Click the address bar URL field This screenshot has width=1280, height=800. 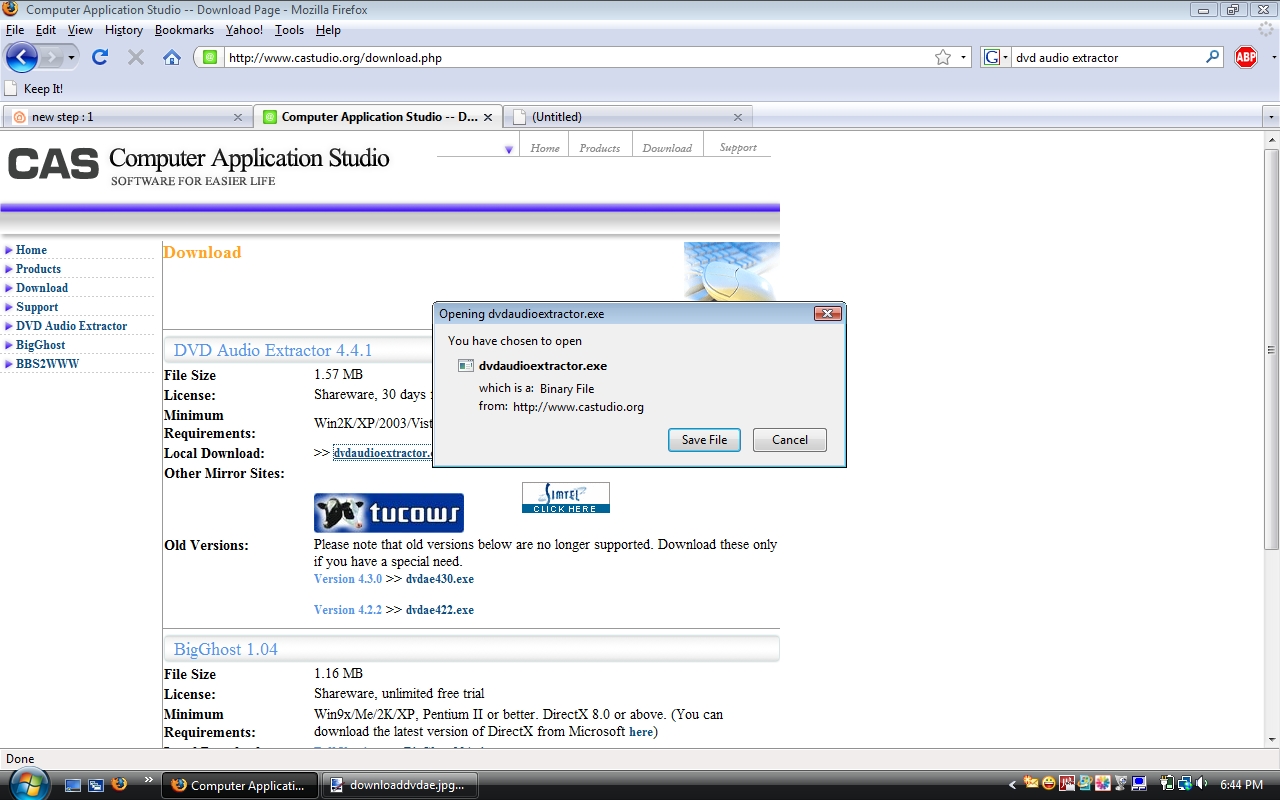tap(580, 58)
